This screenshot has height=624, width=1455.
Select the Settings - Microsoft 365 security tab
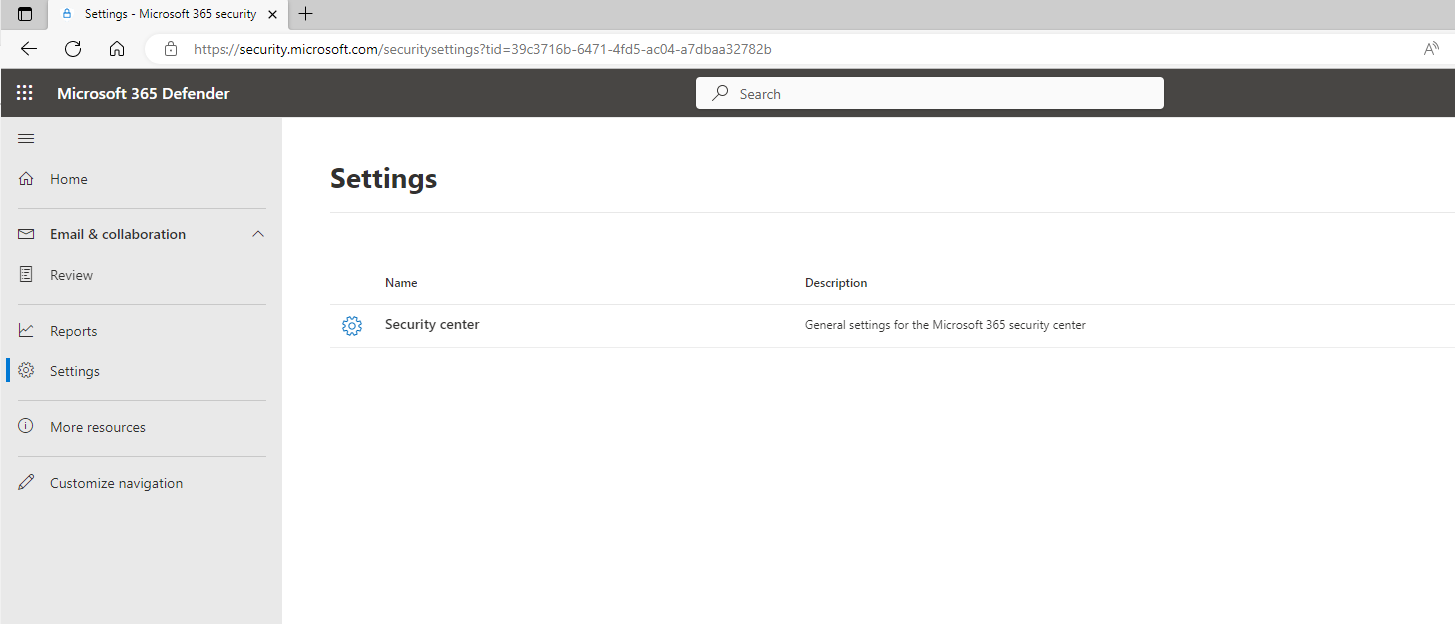168,14
